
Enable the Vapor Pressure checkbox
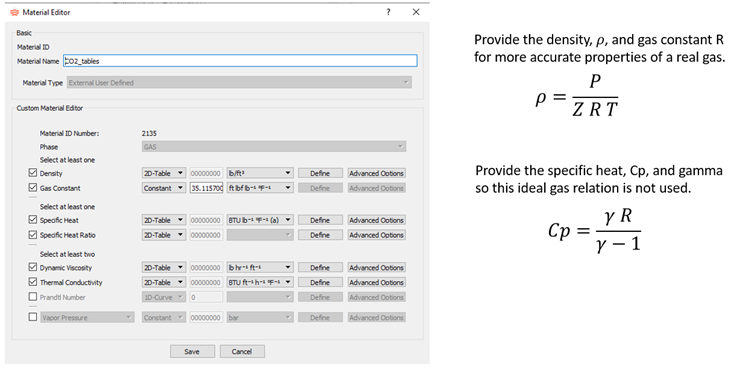click(x=33, y=317)
